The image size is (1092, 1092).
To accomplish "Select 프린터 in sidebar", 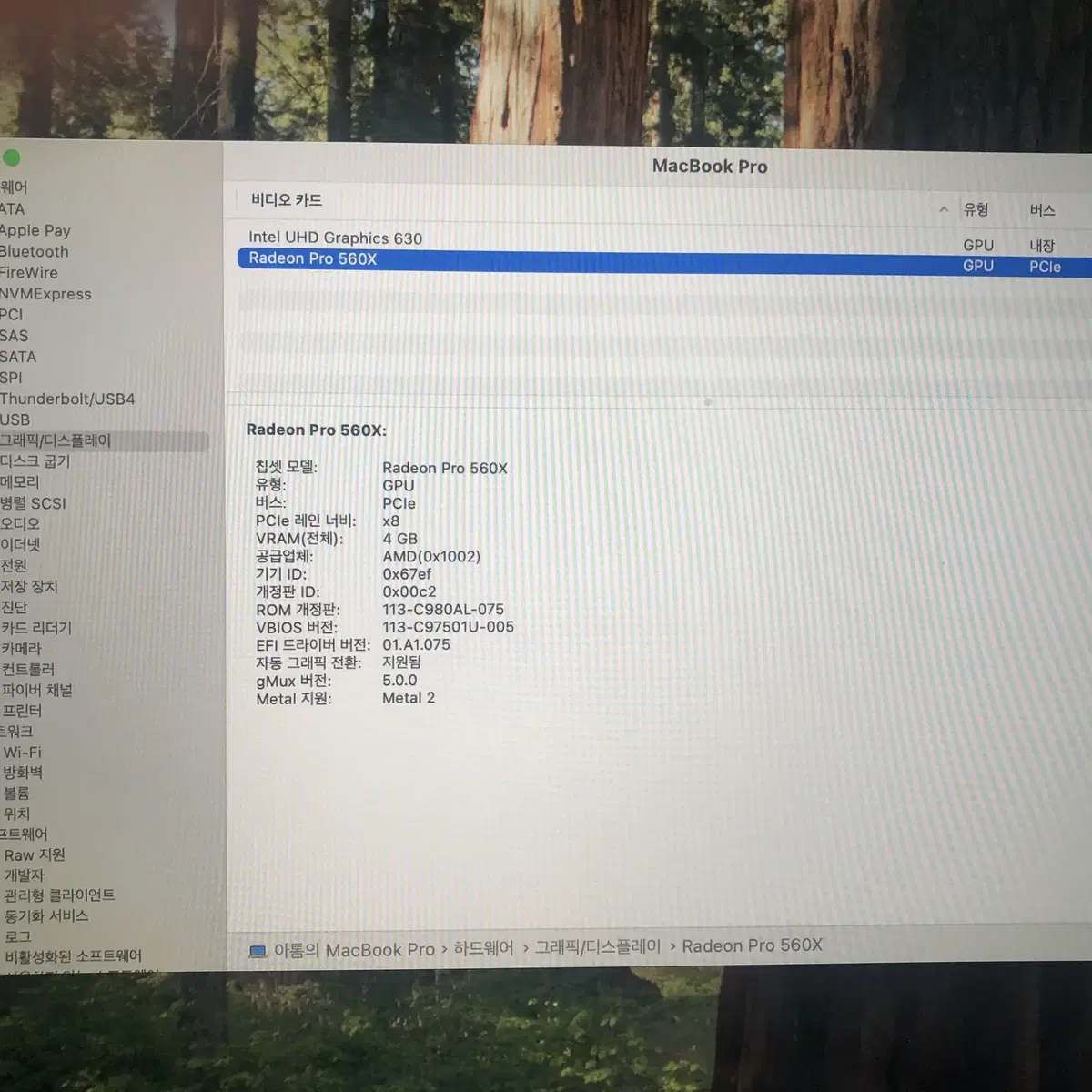I will 22,711.
